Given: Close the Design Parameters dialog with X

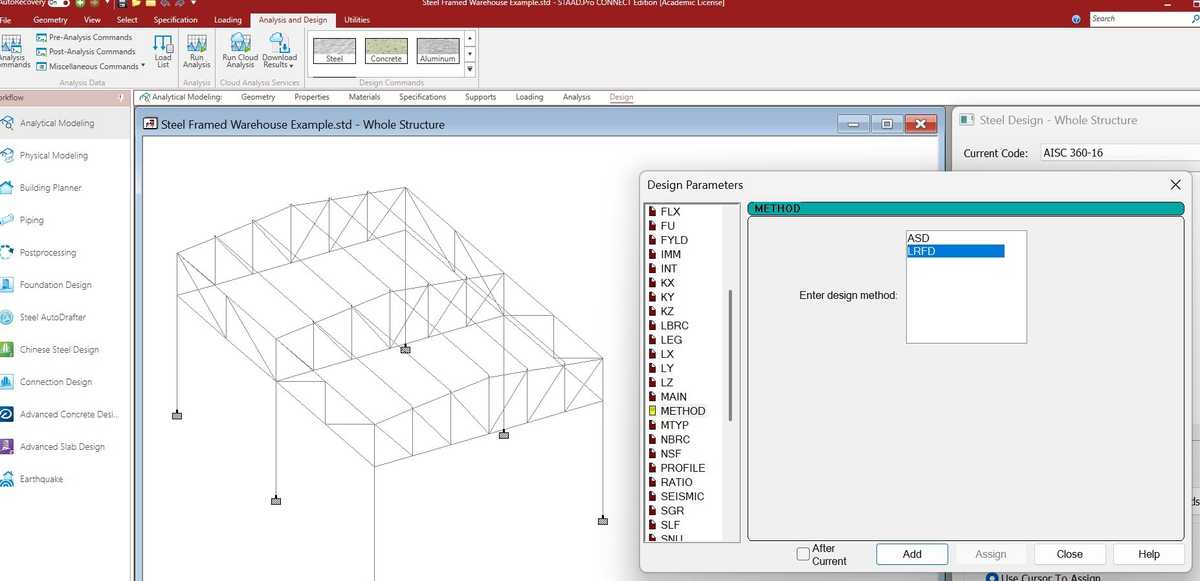Looking at the screenshot, I should click(x=1175, y=185).
